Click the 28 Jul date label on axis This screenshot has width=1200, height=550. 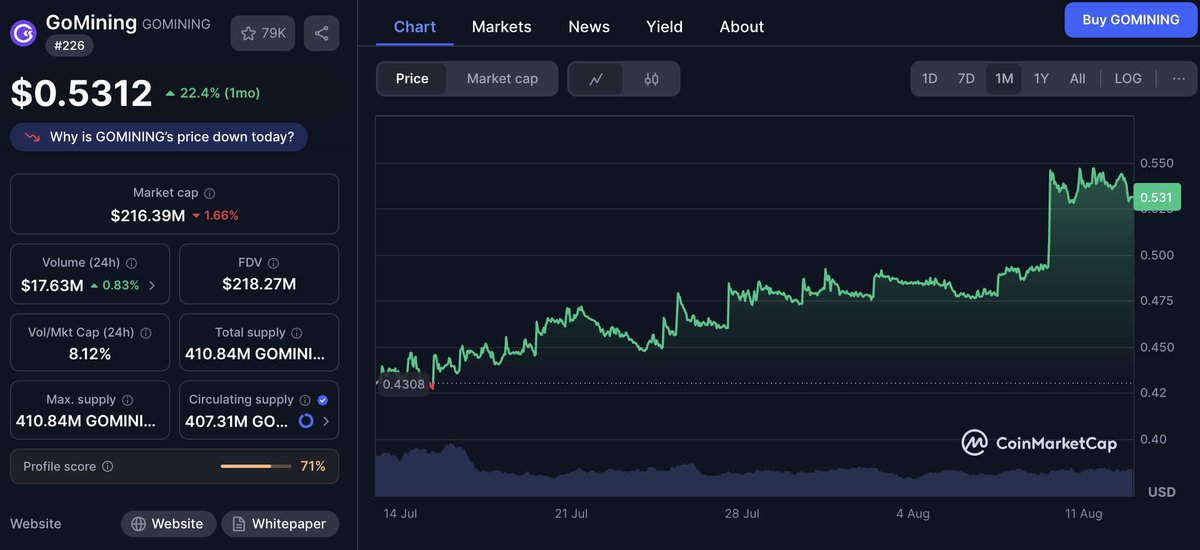click(x=742, y=513)
